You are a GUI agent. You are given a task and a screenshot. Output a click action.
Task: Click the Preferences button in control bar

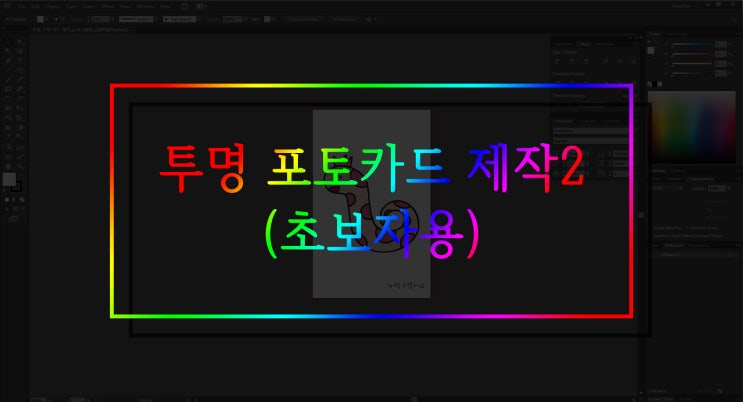pyautogui.click(x=344, y=19)
